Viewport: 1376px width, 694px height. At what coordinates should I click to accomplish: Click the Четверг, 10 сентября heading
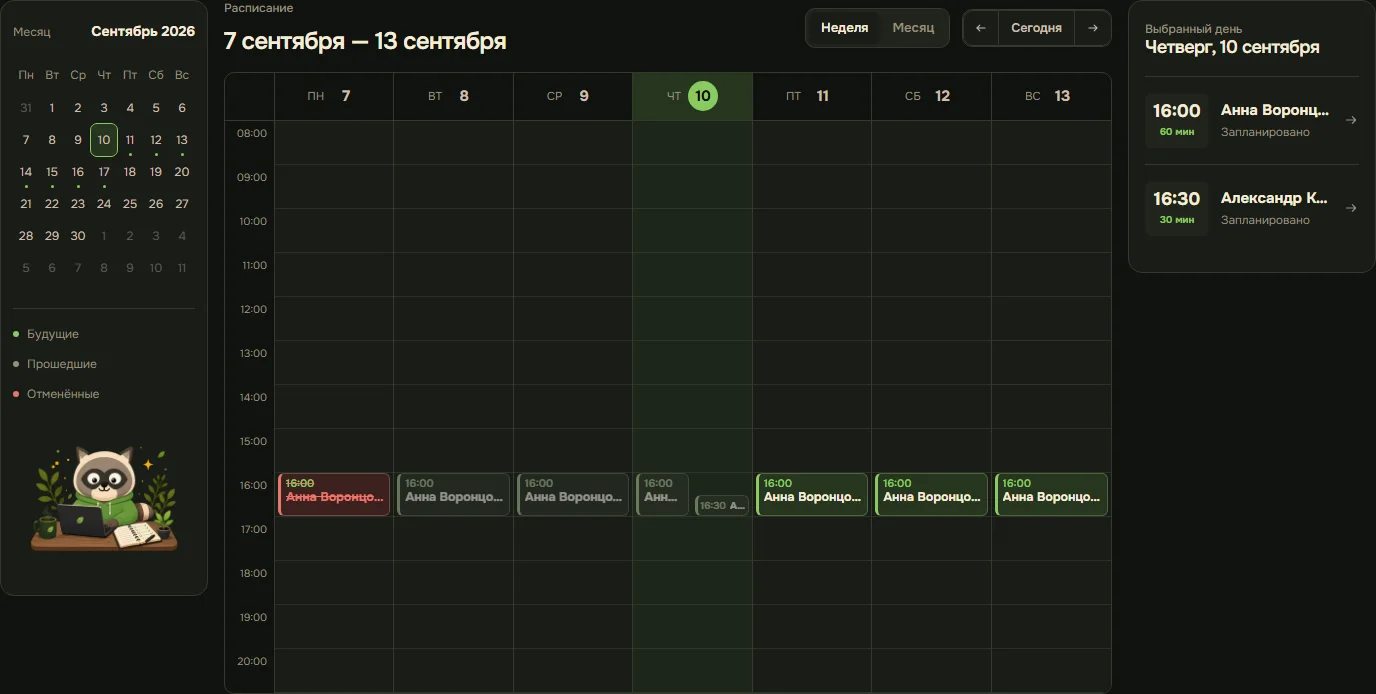coord(1232,47)
